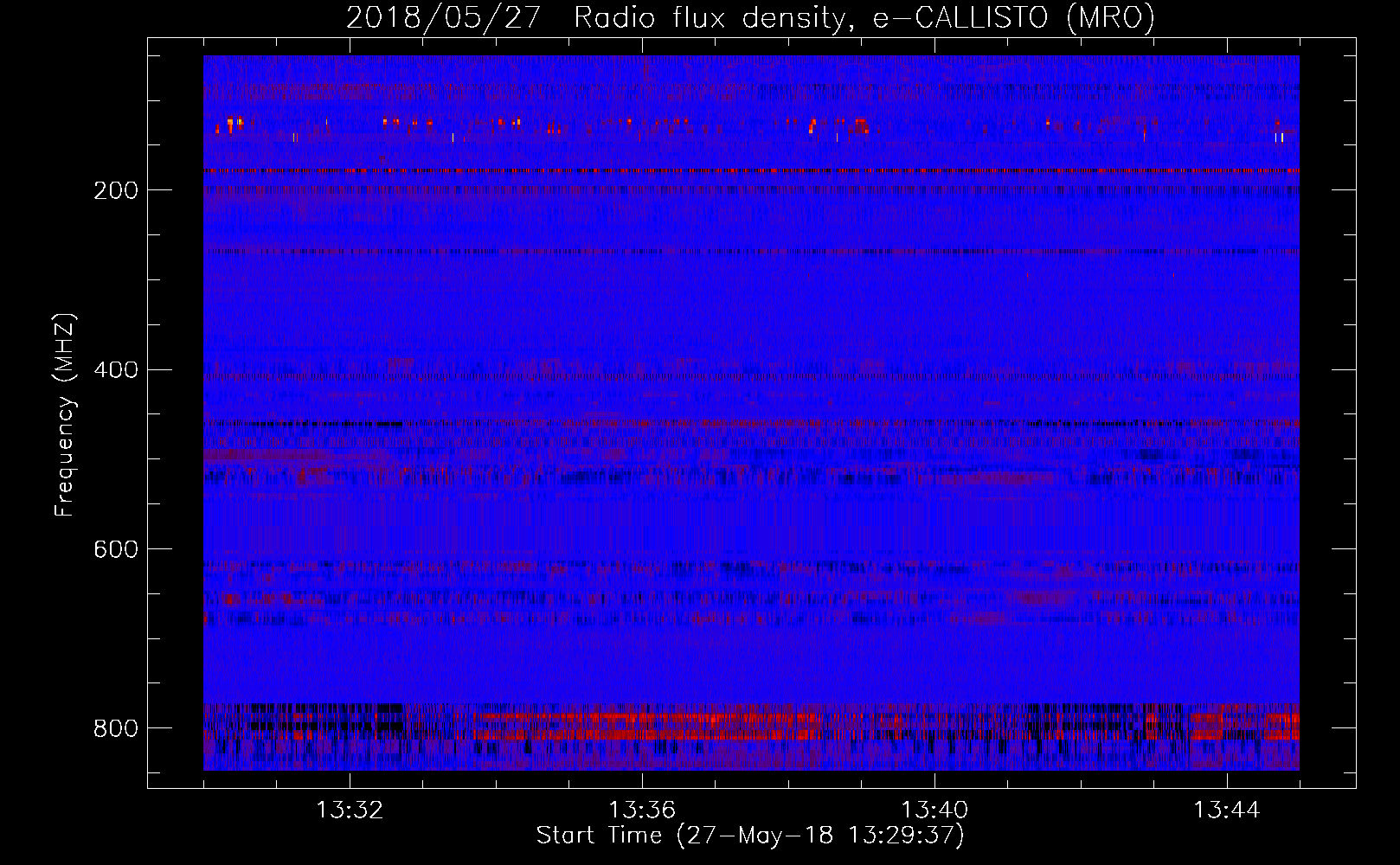
Task: Click the 600 frequency tick label
Action: pos(115,549)
